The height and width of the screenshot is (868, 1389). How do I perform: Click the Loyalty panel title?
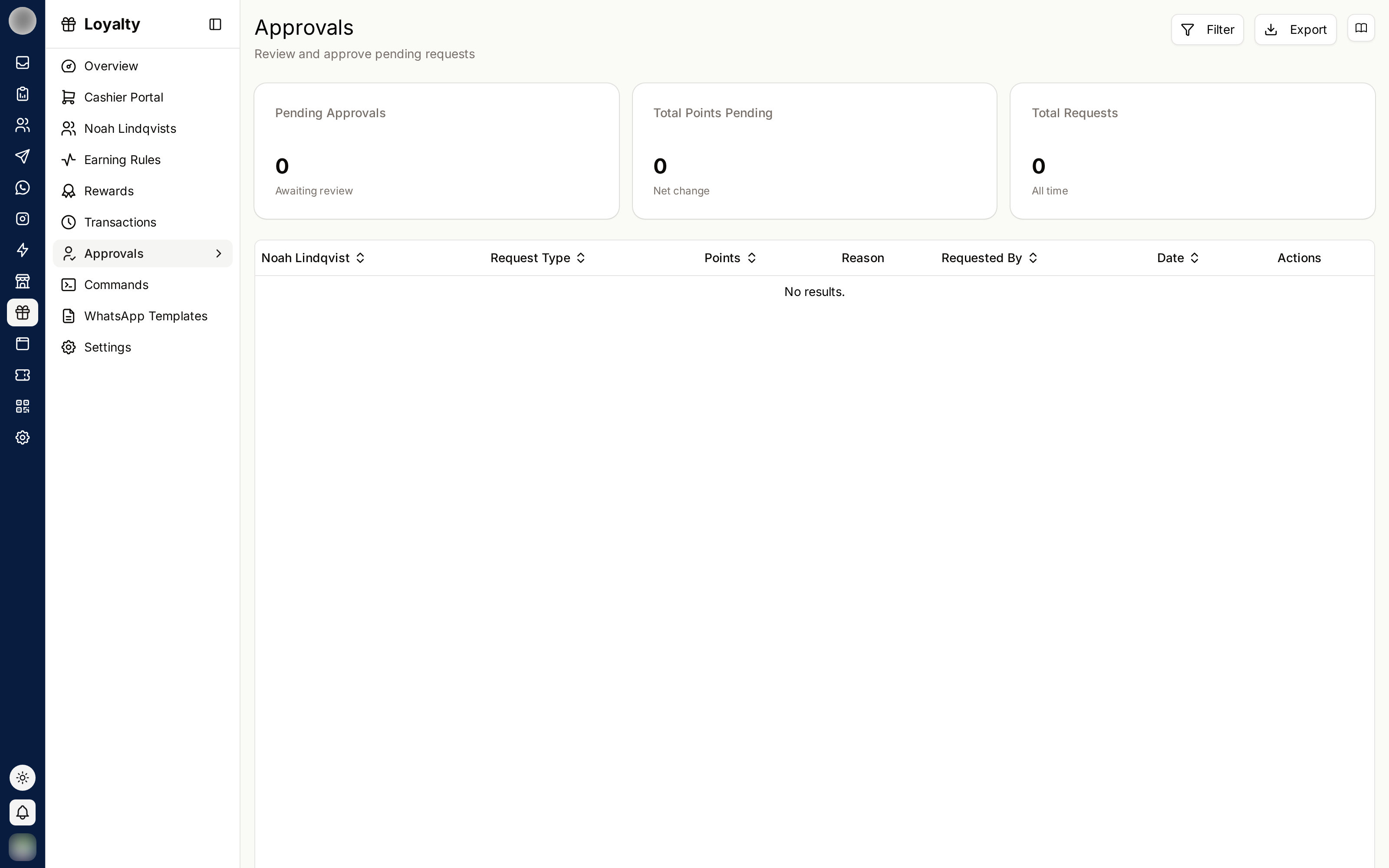click(112, 24)
